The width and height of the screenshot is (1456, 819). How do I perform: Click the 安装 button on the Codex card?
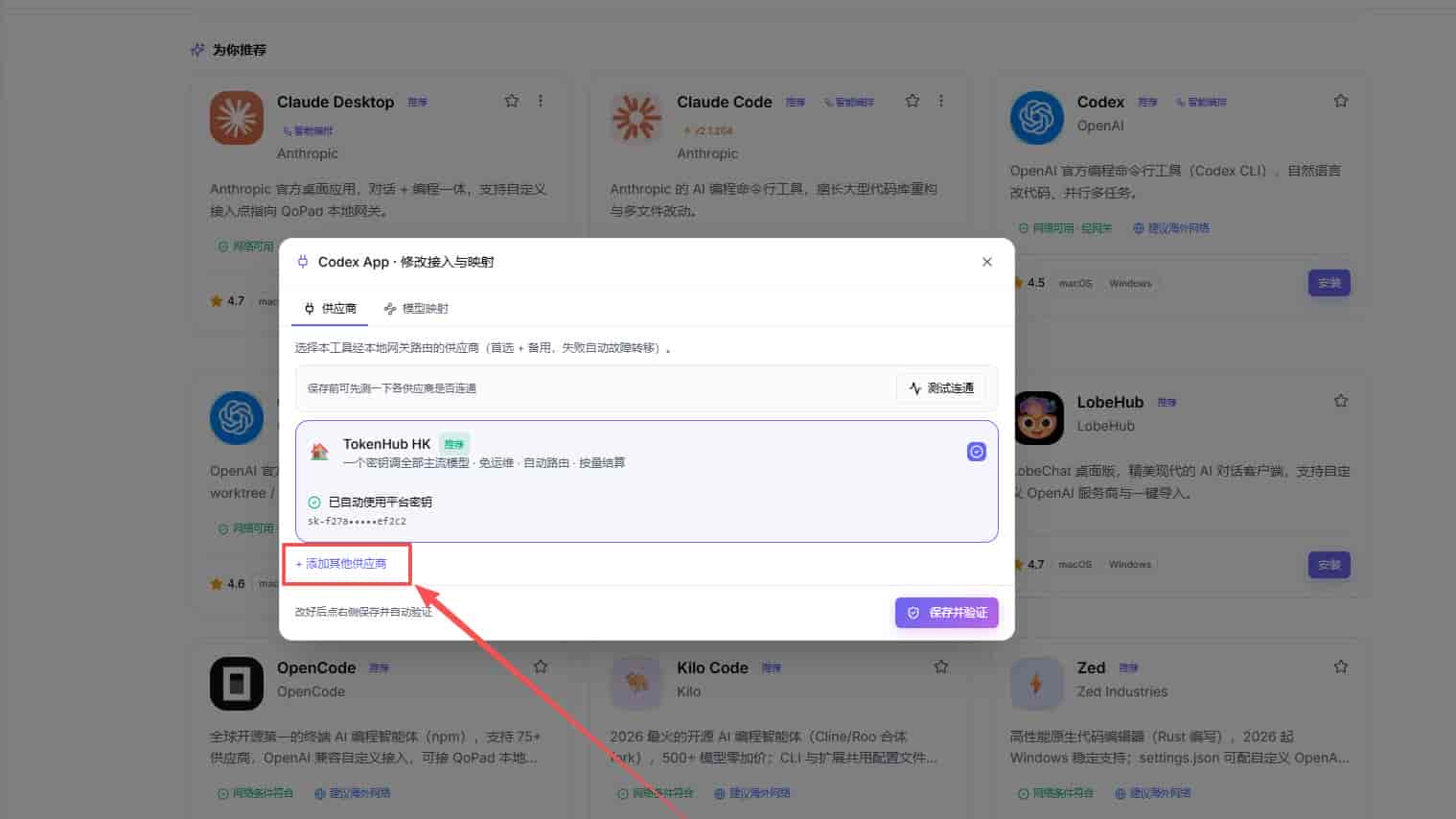(1329, 283)
